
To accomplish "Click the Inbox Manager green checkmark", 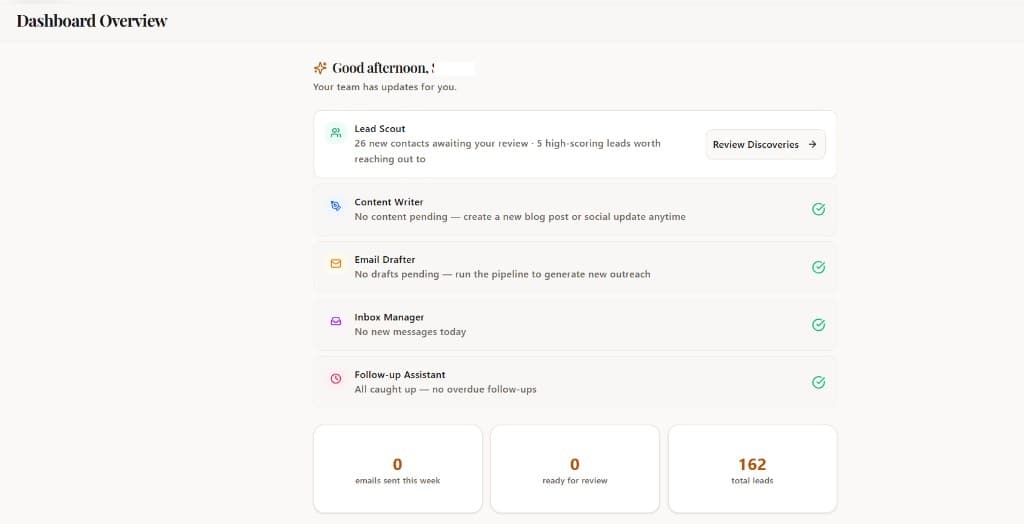I will 818,325.
